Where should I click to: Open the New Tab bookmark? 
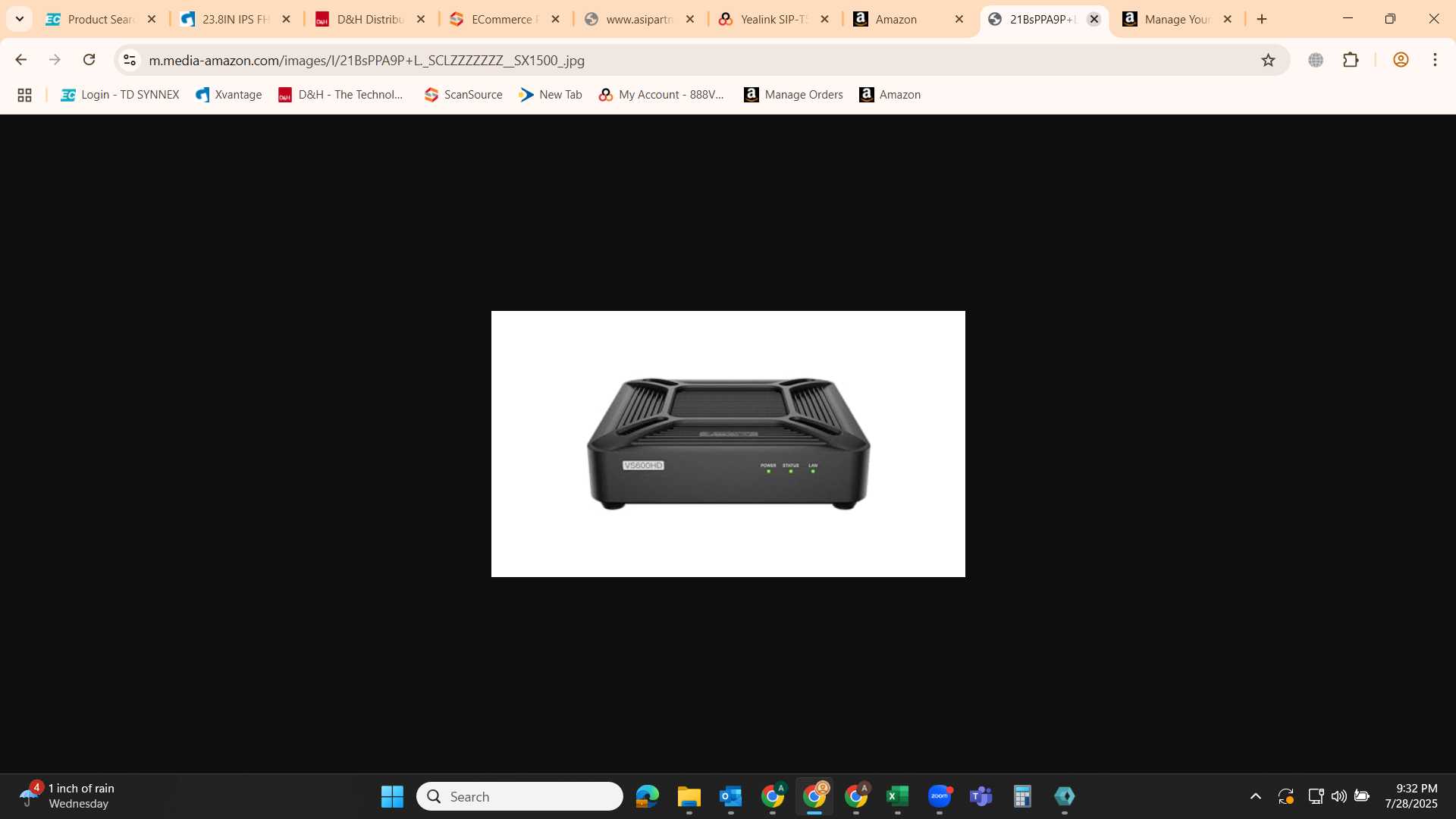551,95
